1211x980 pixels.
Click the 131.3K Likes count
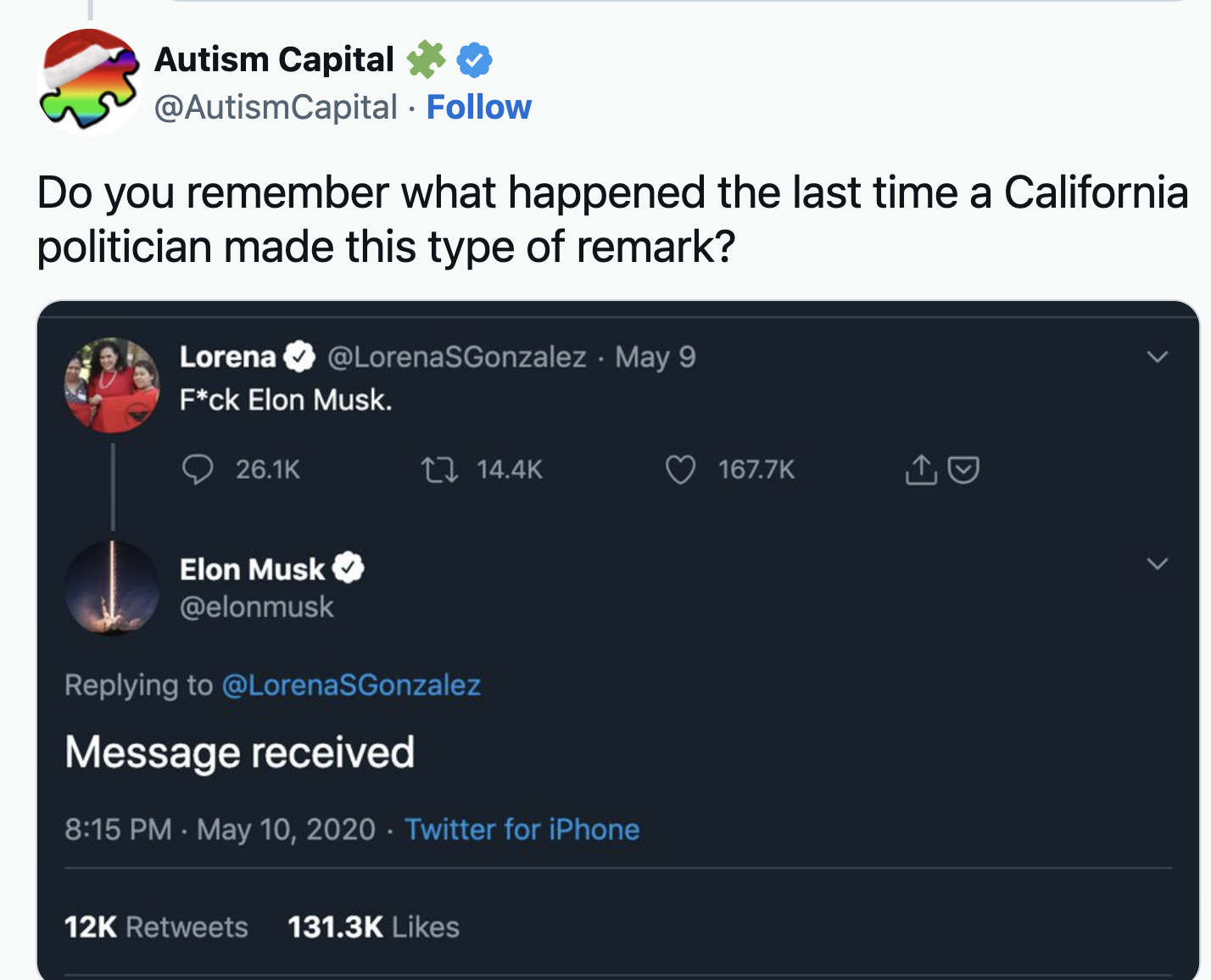click(x=373, y=927)
